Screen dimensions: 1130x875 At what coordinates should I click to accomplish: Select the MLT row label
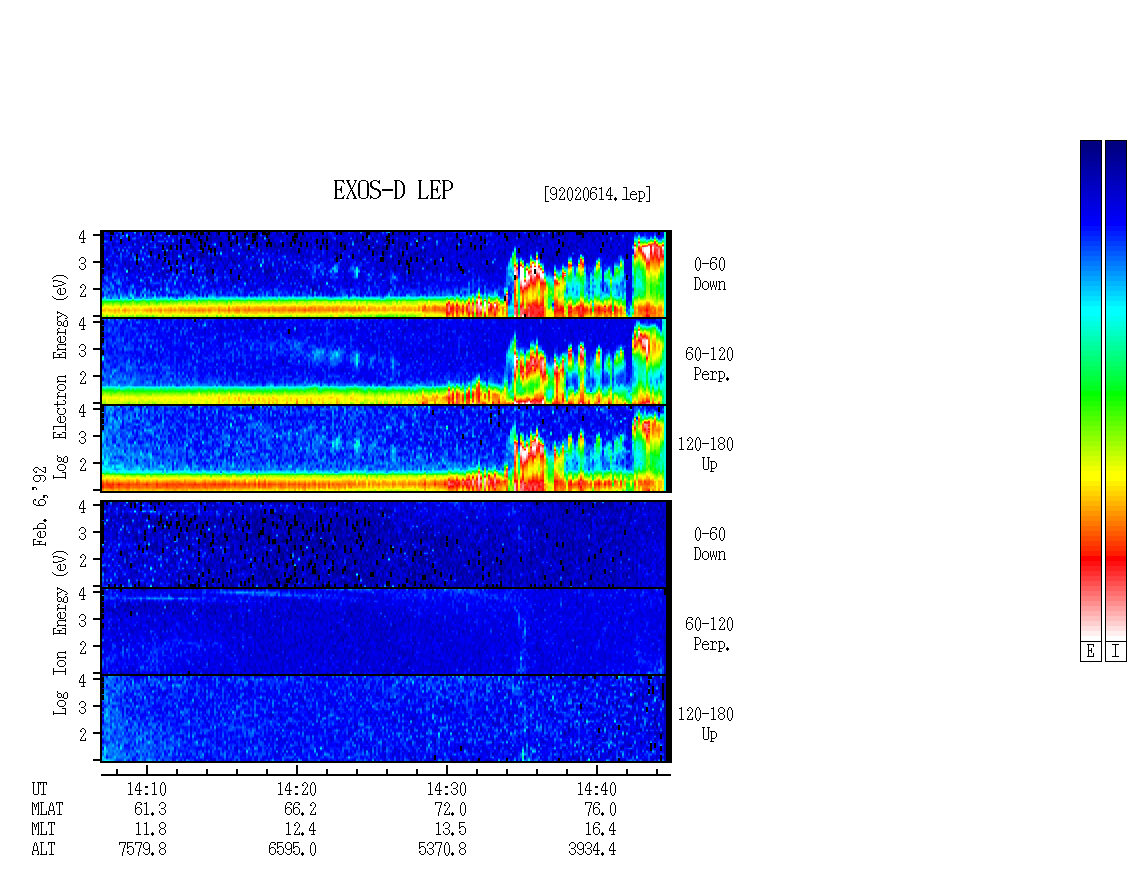point(43,830)
